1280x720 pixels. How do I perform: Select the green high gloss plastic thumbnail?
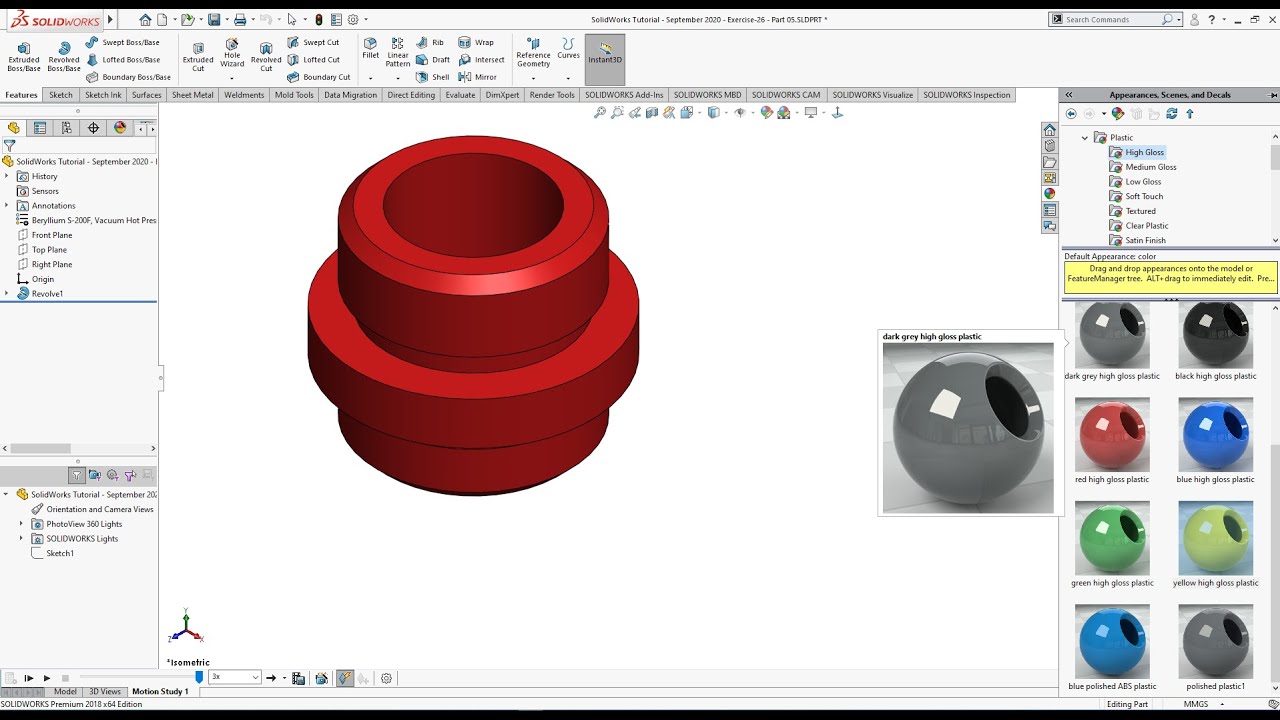1112,539
